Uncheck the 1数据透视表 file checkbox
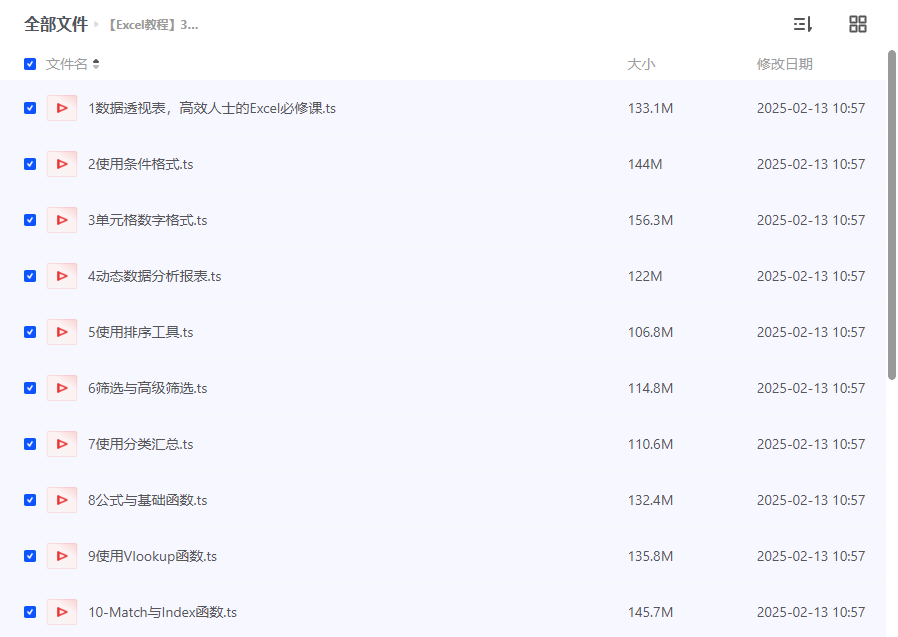 pos(30,108)
